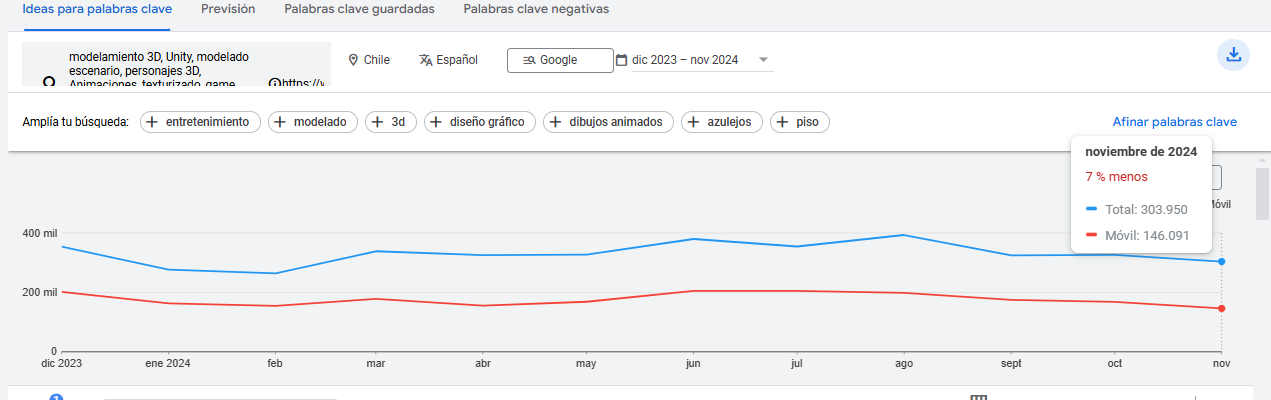Go to Palabras clave negativas tab

[536, 9]
